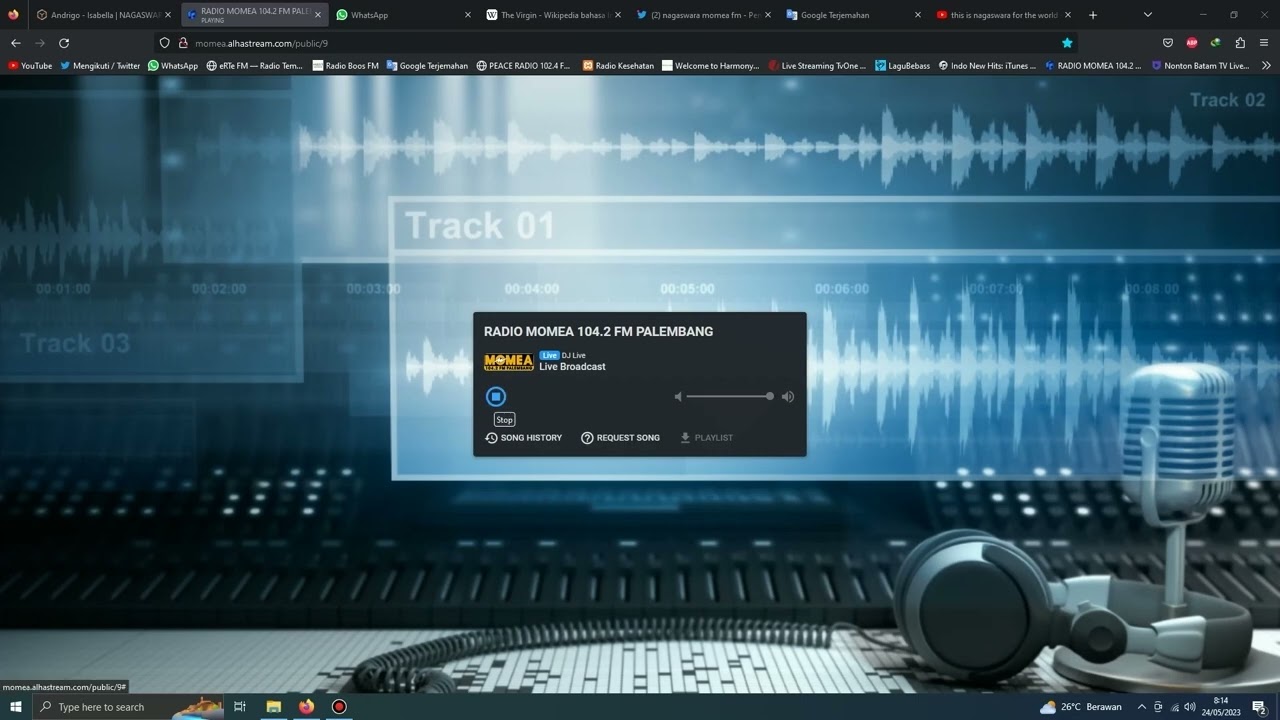The image size is (1280, 720).
Task: Open LaguBebass bookmark
Action: [903, 66]
